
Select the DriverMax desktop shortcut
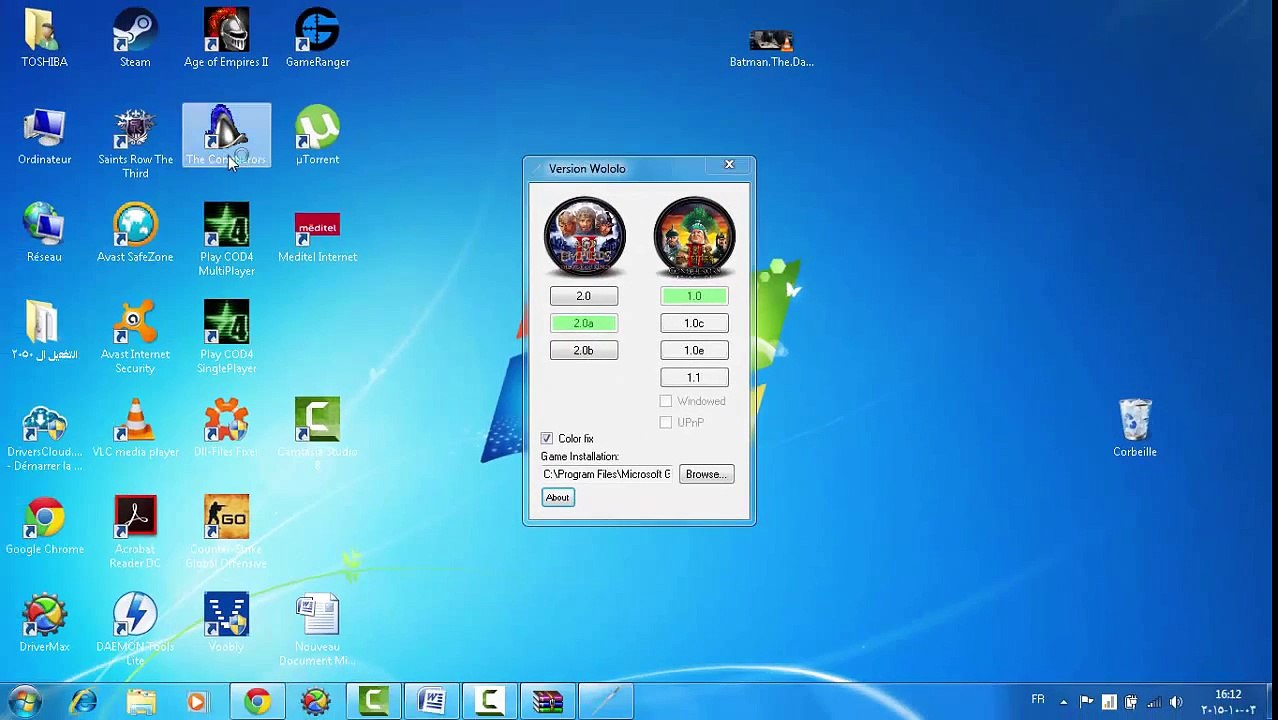point(44,622)
